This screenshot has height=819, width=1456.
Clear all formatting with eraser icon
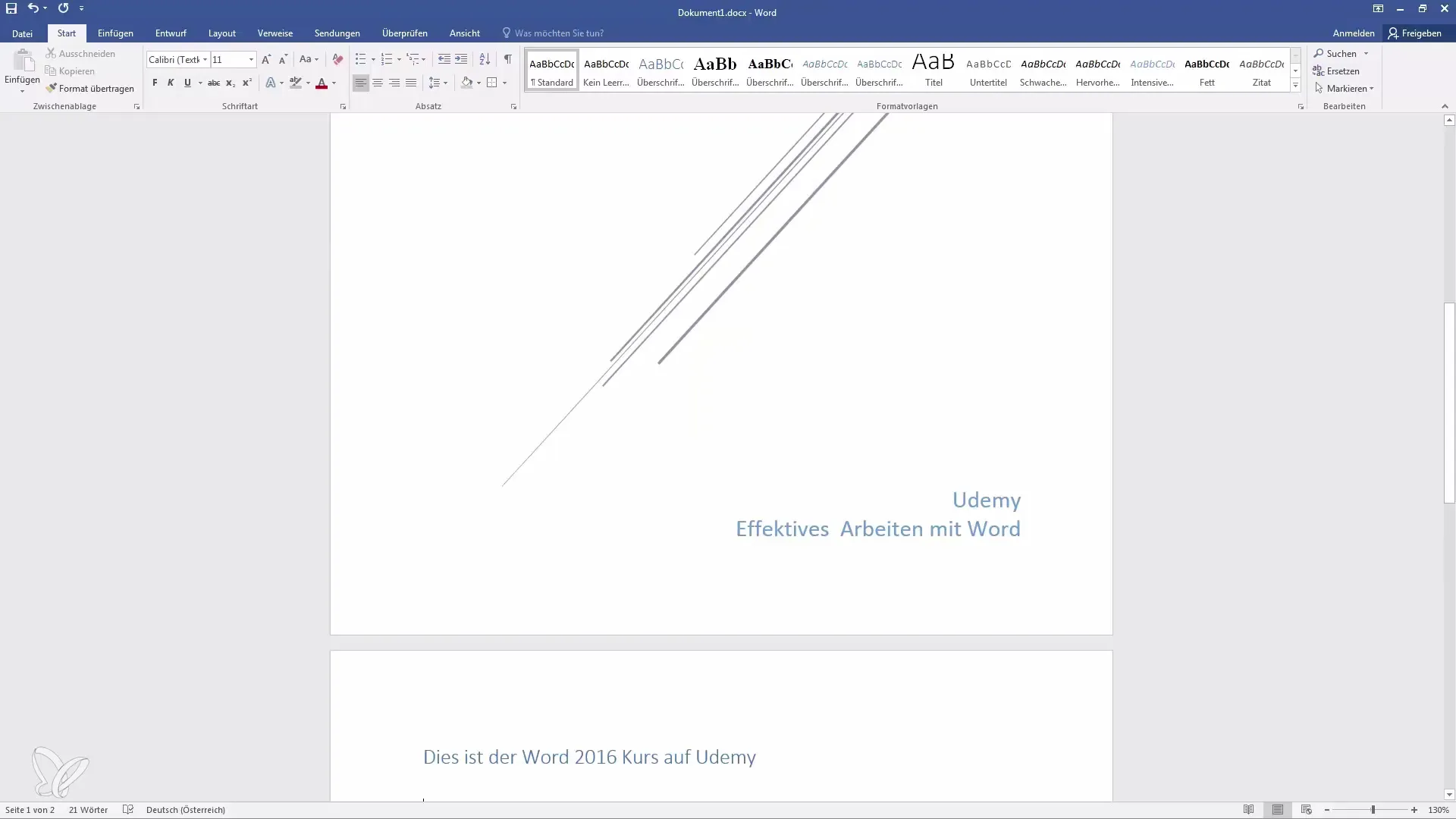click(337, 59)
